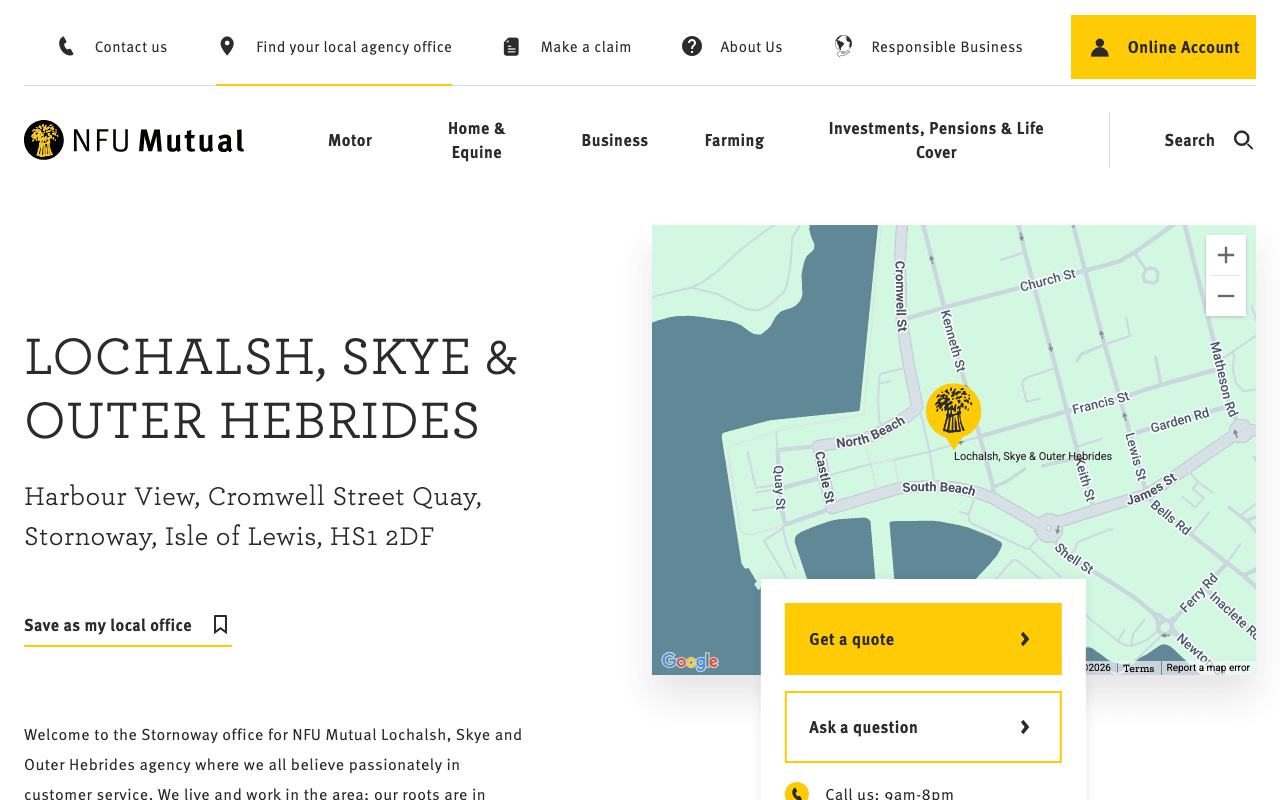Click Matheson Rd label on the map
The height and width of the screenshot is (800, 1280).
point(1224,380)
